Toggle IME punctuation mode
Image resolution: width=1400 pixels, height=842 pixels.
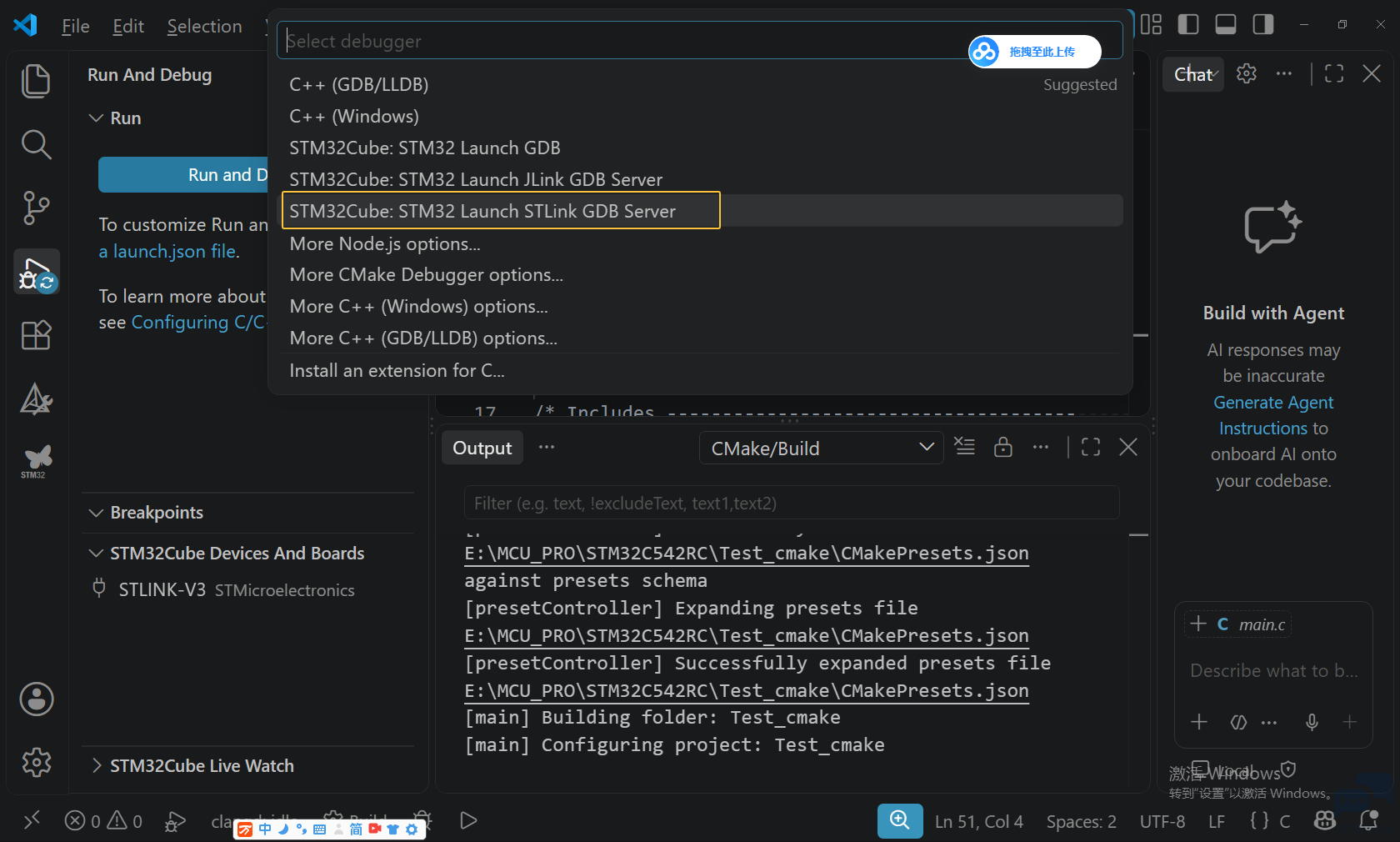coord(301,829)
